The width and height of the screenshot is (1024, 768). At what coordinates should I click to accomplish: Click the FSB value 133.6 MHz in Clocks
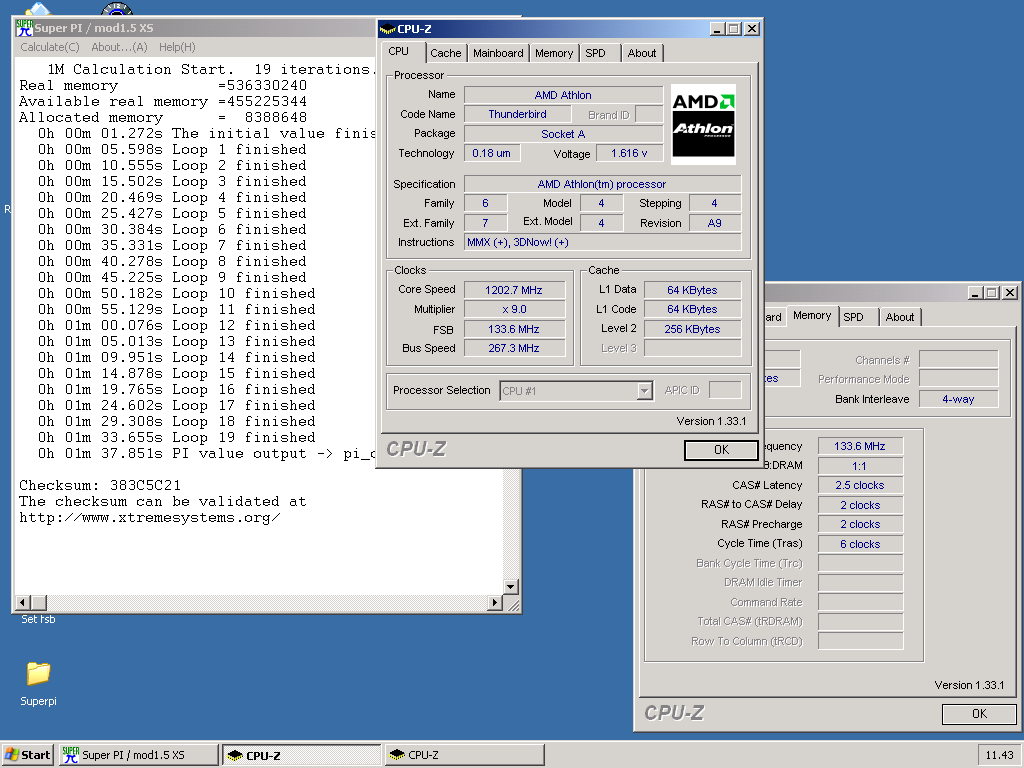pos(514,329)
